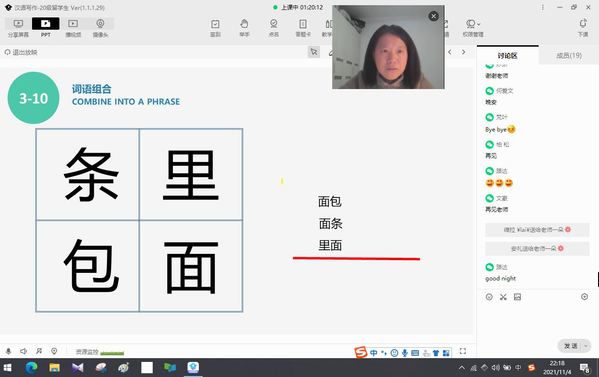The height and width of the screenshot is (377, 599).
Task: Send the chat message
Action: [570, 346]
